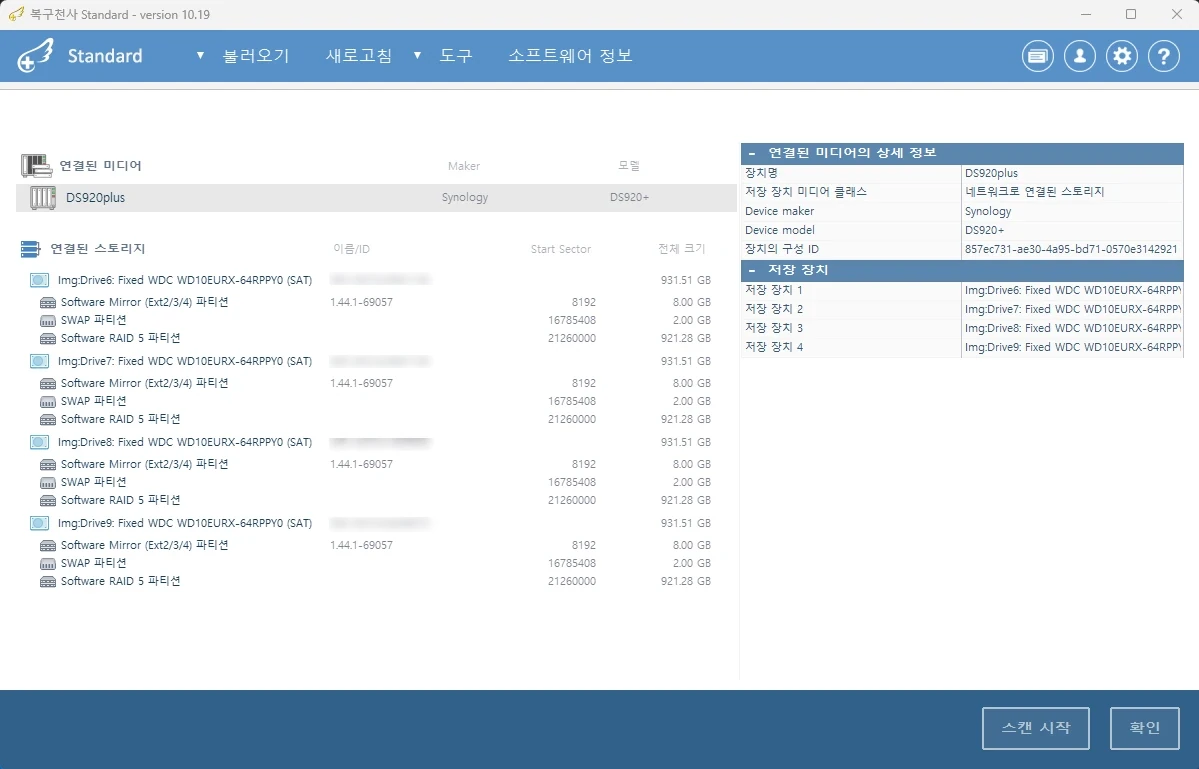
Task: Open dropdown arrow before 불러오기
Action: tap(200, 56)
